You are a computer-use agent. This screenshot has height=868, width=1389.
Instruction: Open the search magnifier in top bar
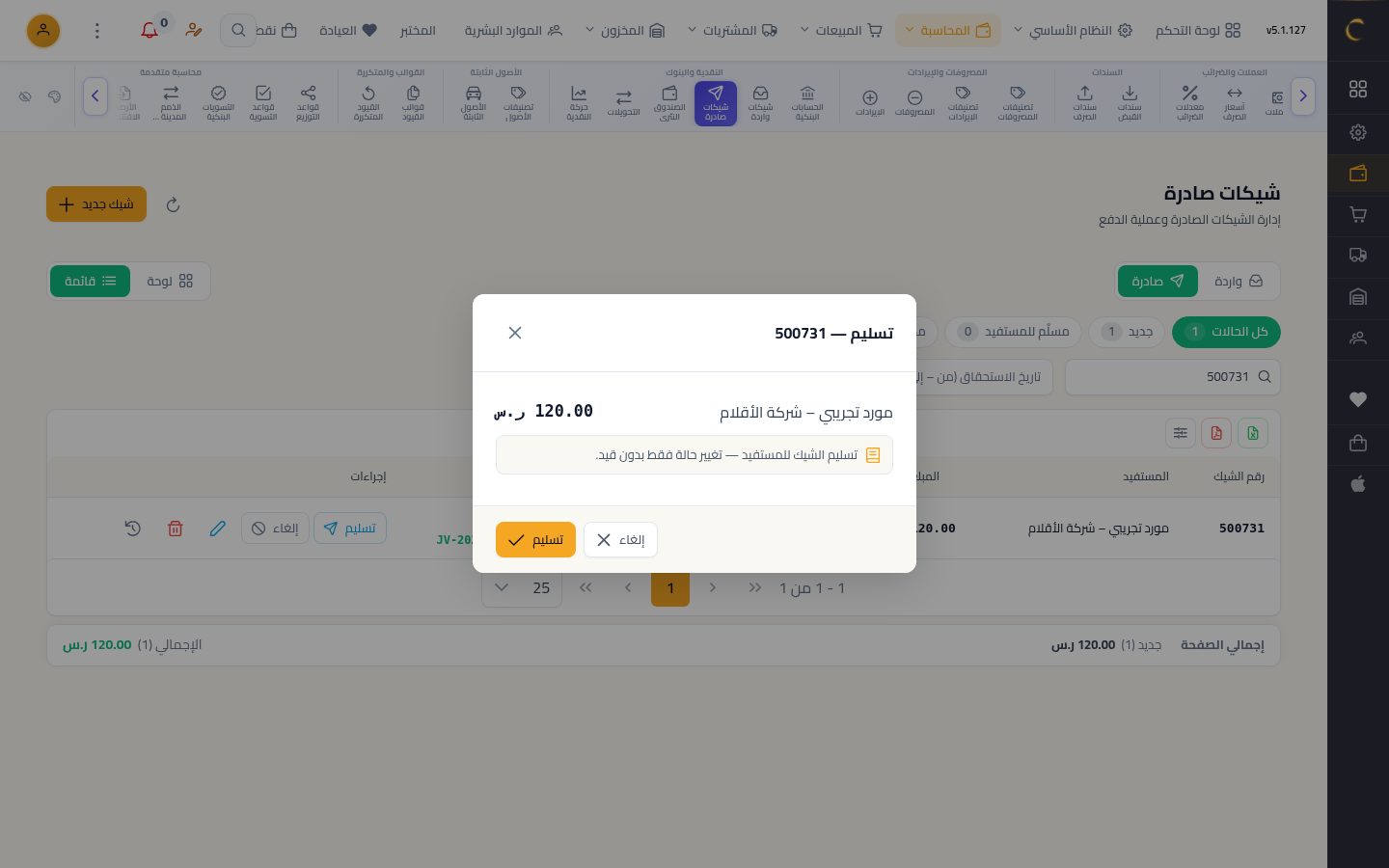click(x=237, y=30)
